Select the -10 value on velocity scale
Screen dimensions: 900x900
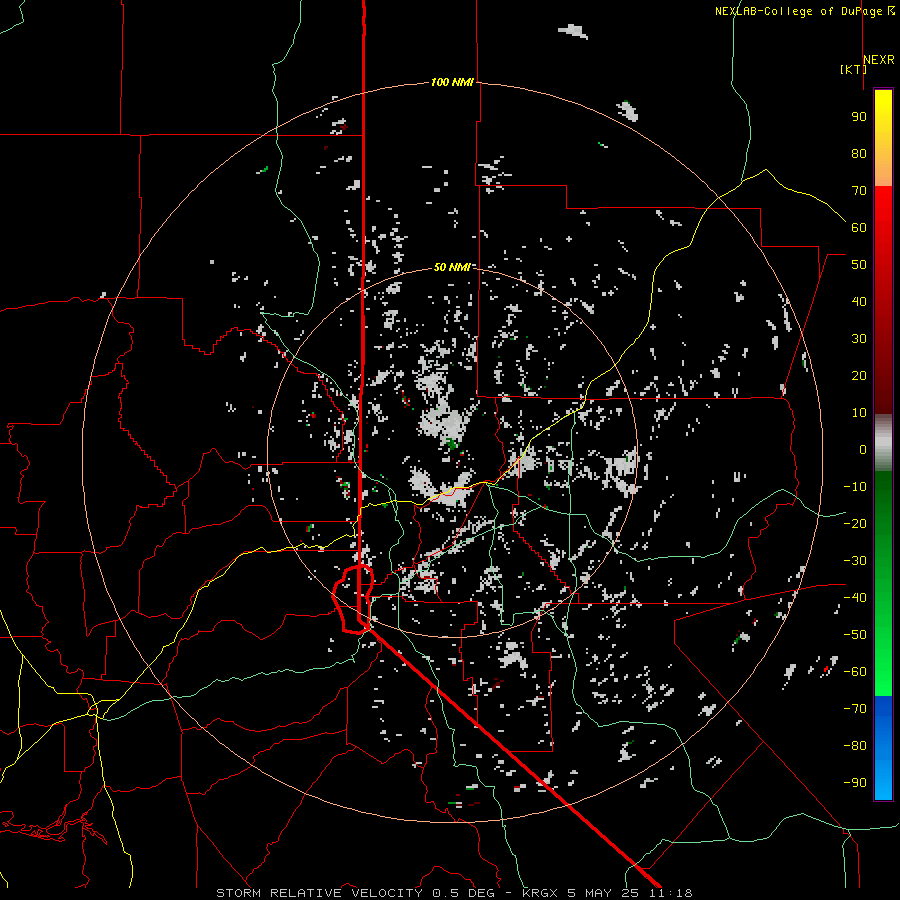[x=855, y=487]
